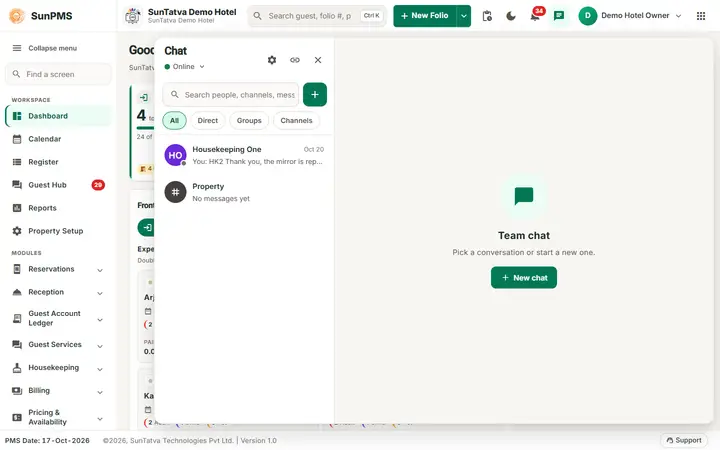This screenshot has height=450, width=720.
Task: Click the link icon in chat header
Action: (x=295, y=60)
